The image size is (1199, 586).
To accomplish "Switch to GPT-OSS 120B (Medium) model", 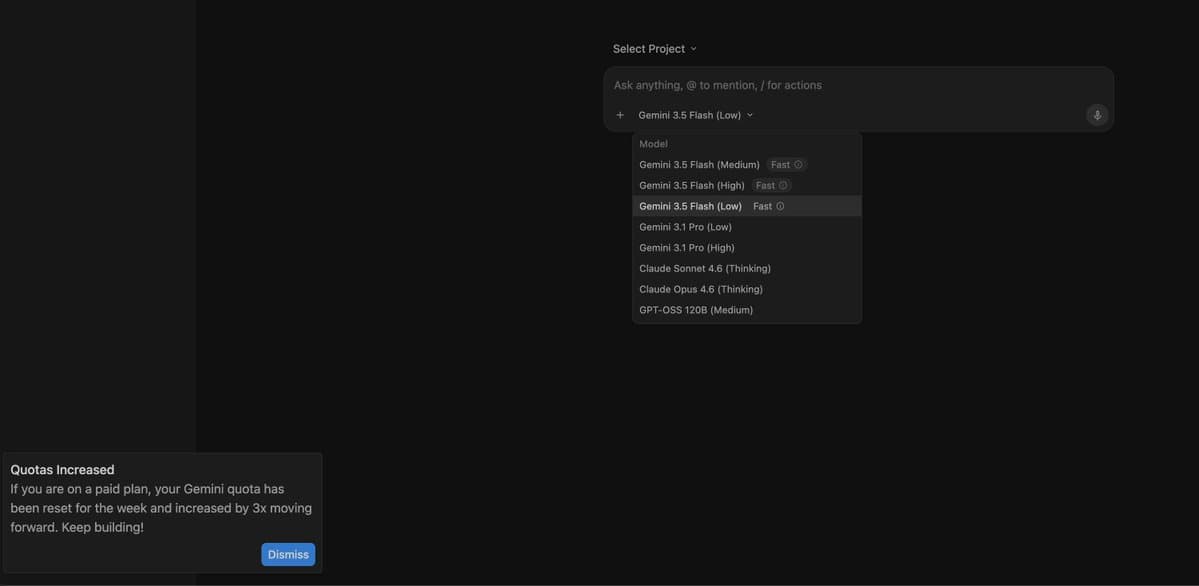I will [x=747, y=310].
